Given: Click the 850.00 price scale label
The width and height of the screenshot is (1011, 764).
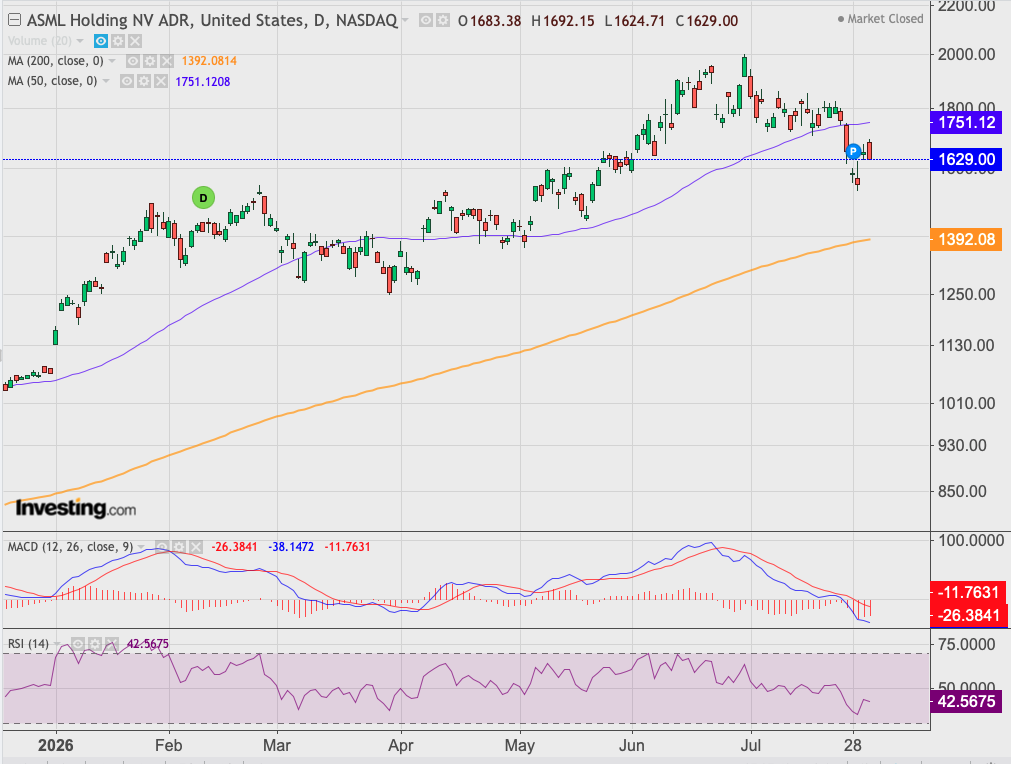Looking at the screenshot, I should point(962,491).
